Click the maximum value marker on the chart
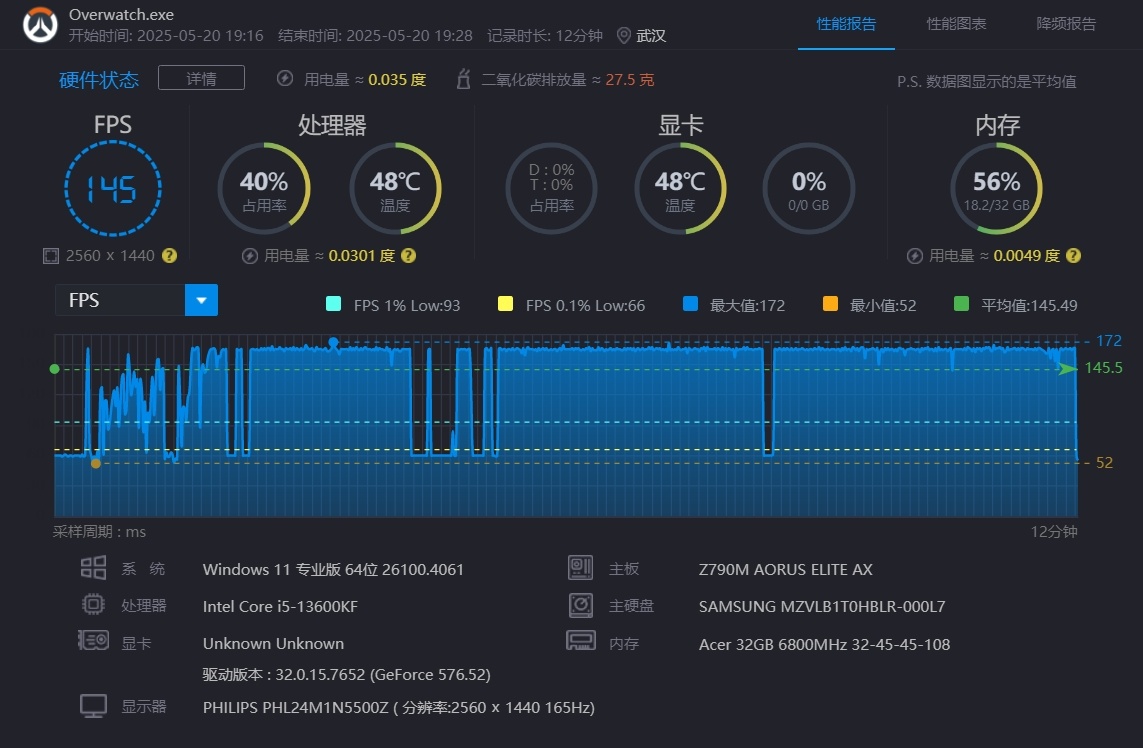The image size is (1143, 748). click(x=334, y=342)
